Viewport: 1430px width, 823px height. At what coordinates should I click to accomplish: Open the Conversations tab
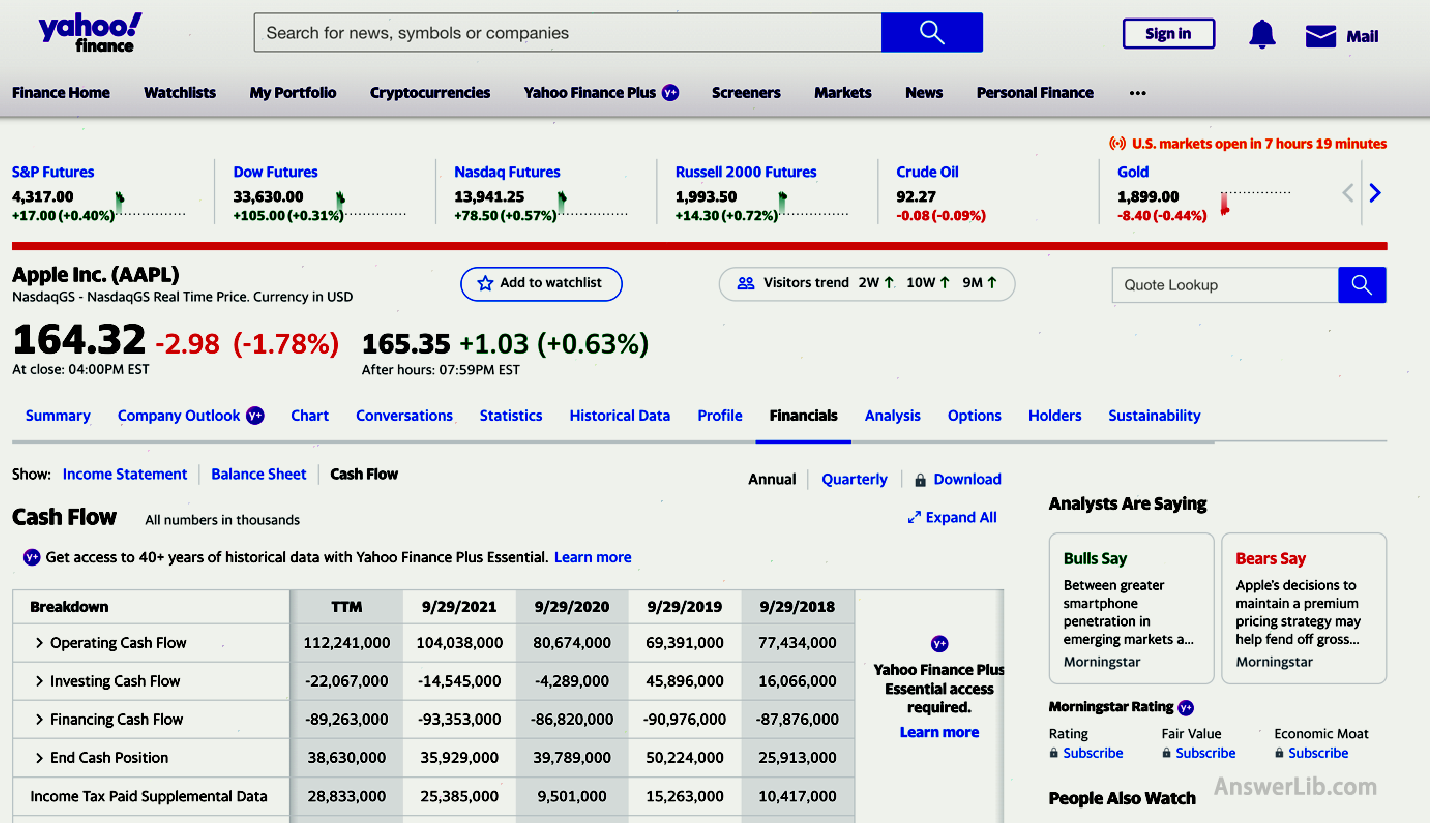[x=404, y=416]
